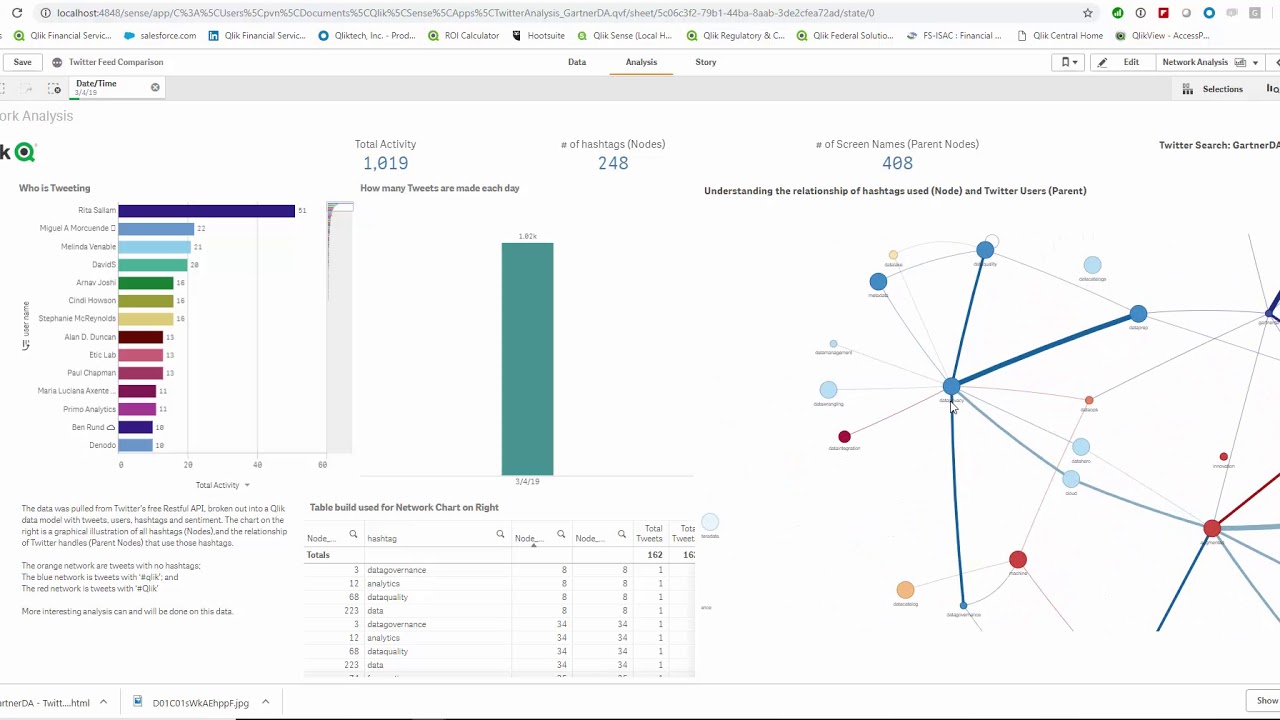
Task: Search the first Node_ column in table
Action: point(353,535)
